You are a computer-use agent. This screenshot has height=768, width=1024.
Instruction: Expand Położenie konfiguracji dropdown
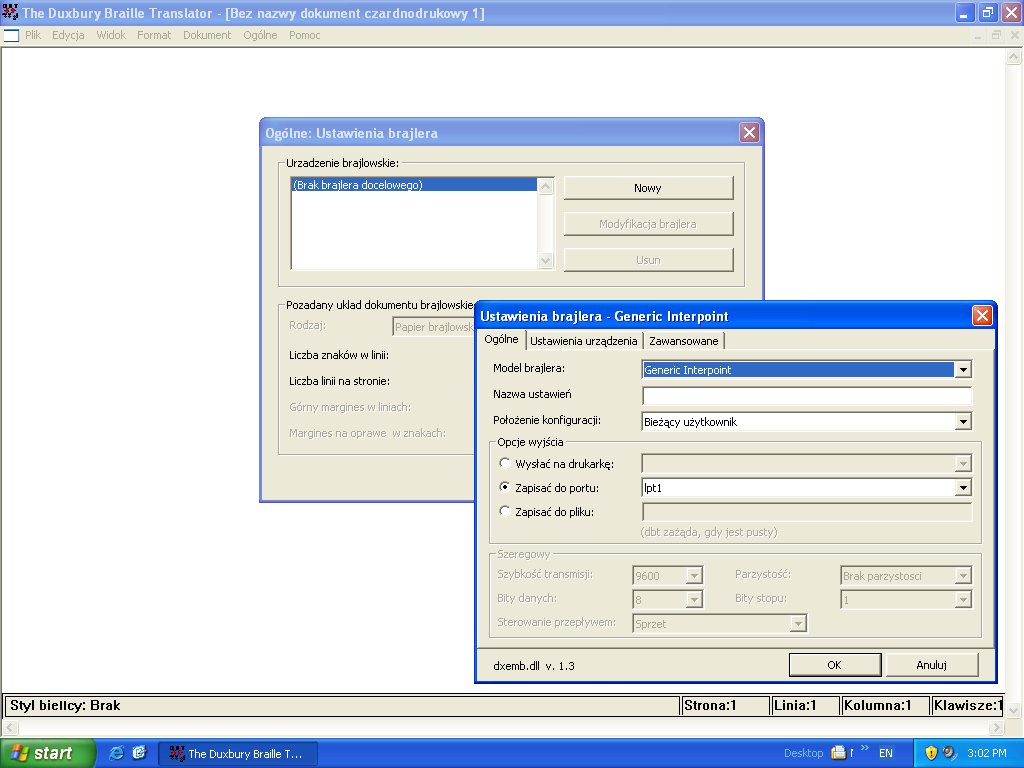[x=963, y=422]
